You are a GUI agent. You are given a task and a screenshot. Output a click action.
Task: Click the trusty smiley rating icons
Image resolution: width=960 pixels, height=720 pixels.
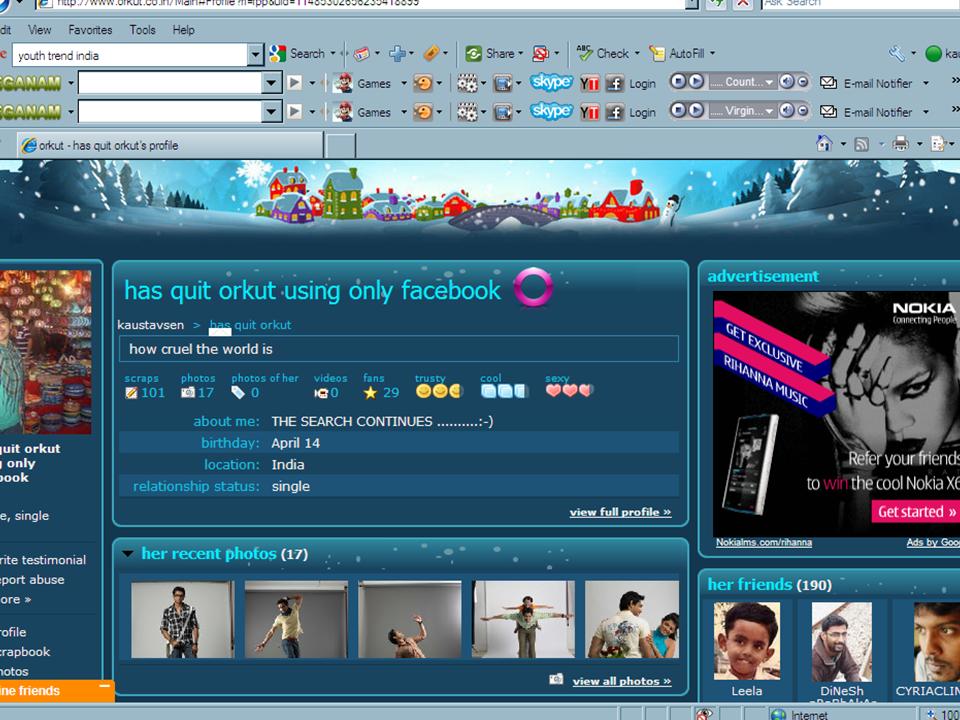(438, 391)
